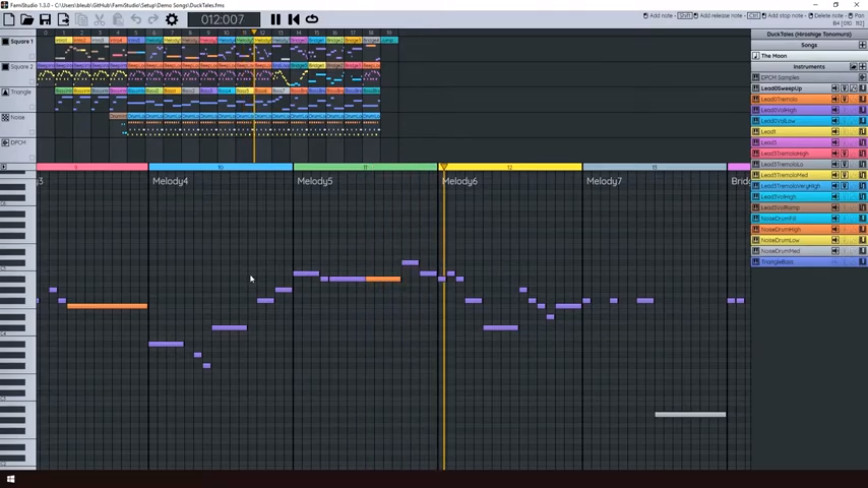Add a new song with the Songs plus icon
This screenshot has width=868, height=488.
(x=862, y=45)
